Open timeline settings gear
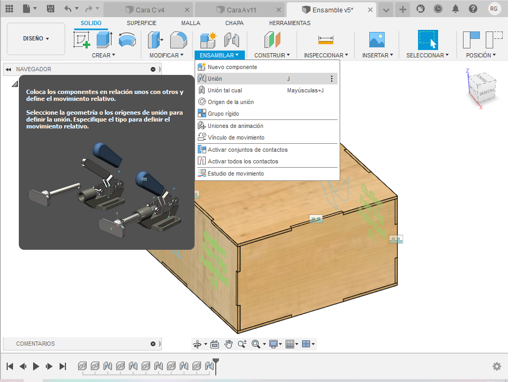514x382 pixels. coord(497,367)
